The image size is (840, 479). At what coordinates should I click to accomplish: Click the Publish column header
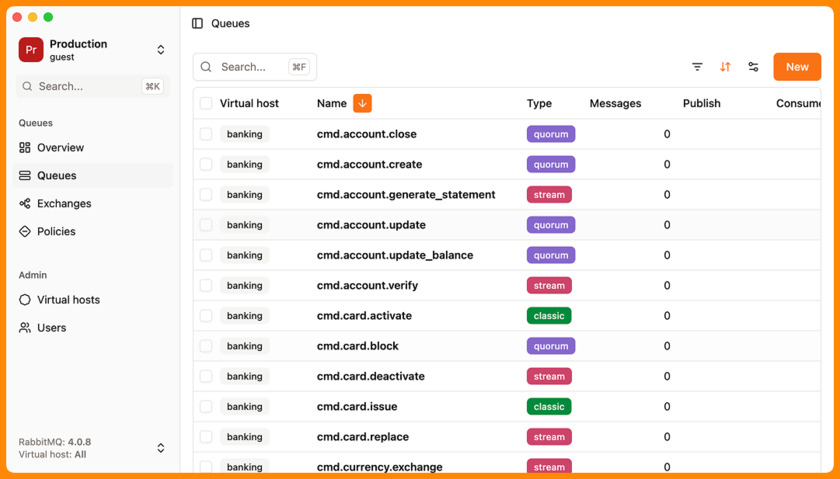(x=701, y=103)
